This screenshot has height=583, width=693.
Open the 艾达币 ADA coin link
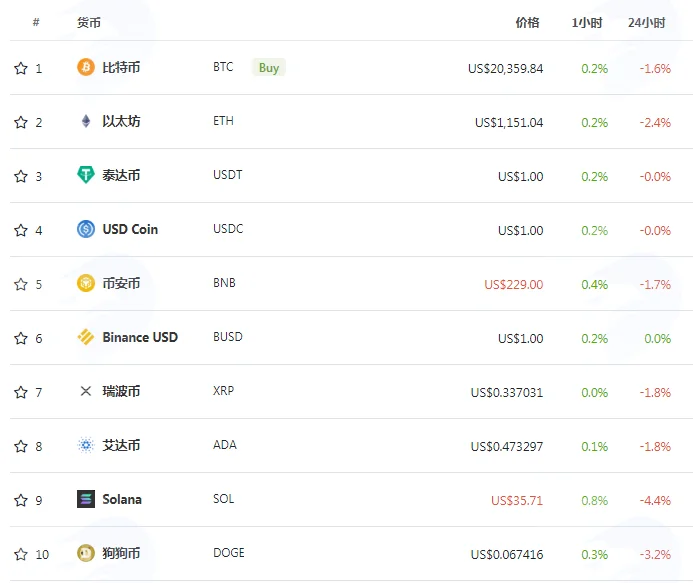point(121,445)
